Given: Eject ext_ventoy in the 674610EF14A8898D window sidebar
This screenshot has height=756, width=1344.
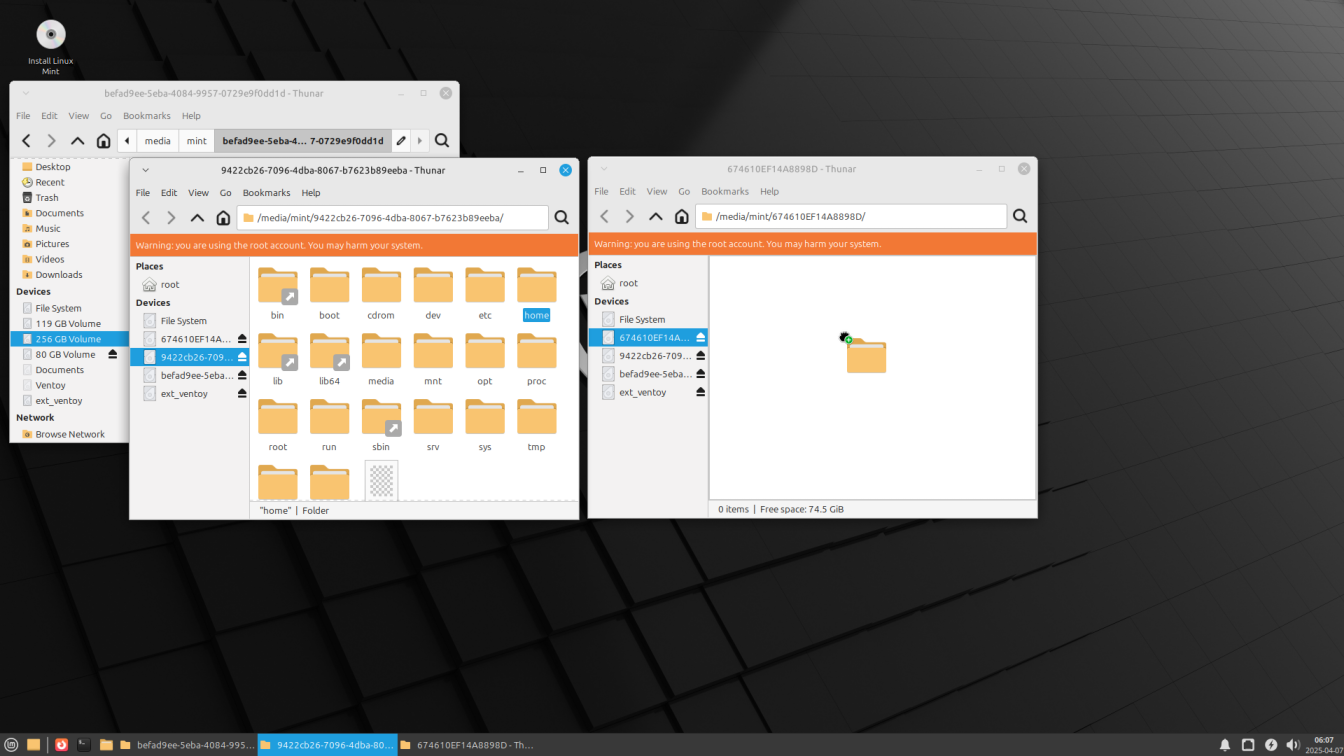Looking at the screenshot, I should (701, 392).
